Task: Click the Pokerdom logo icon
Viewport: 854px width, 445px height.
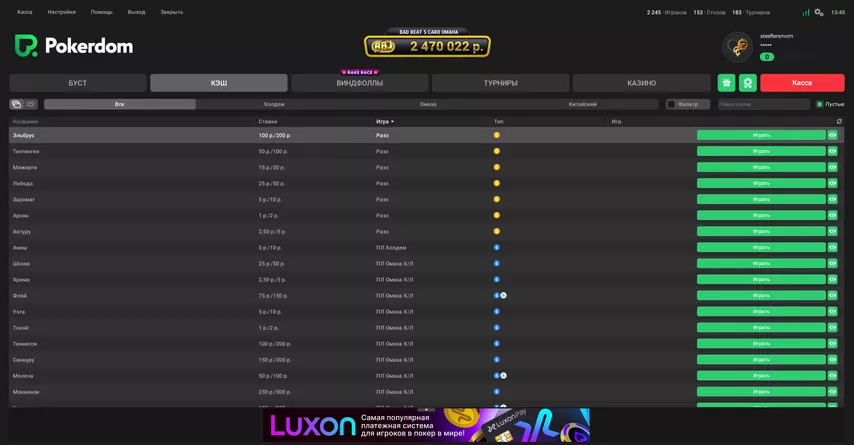Action: pyautogui.click(x=26, y=46)
